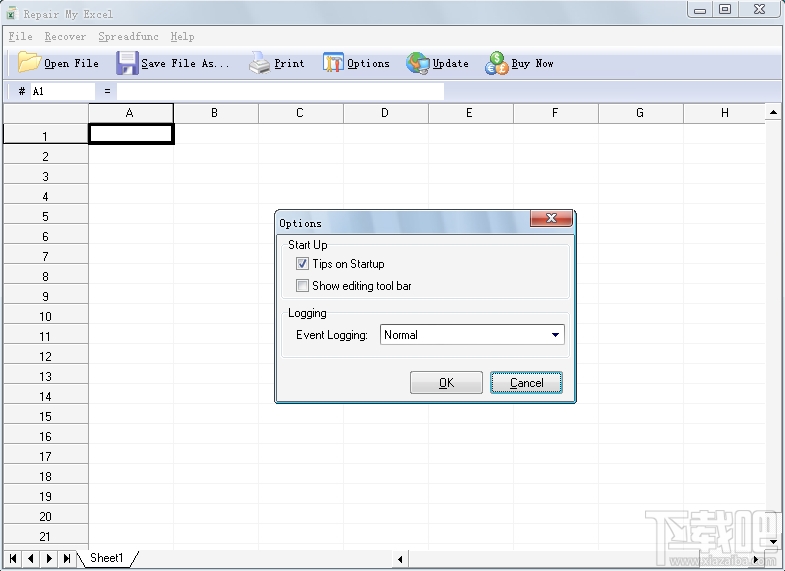Click the Open File folder icon

click(29, 63)
